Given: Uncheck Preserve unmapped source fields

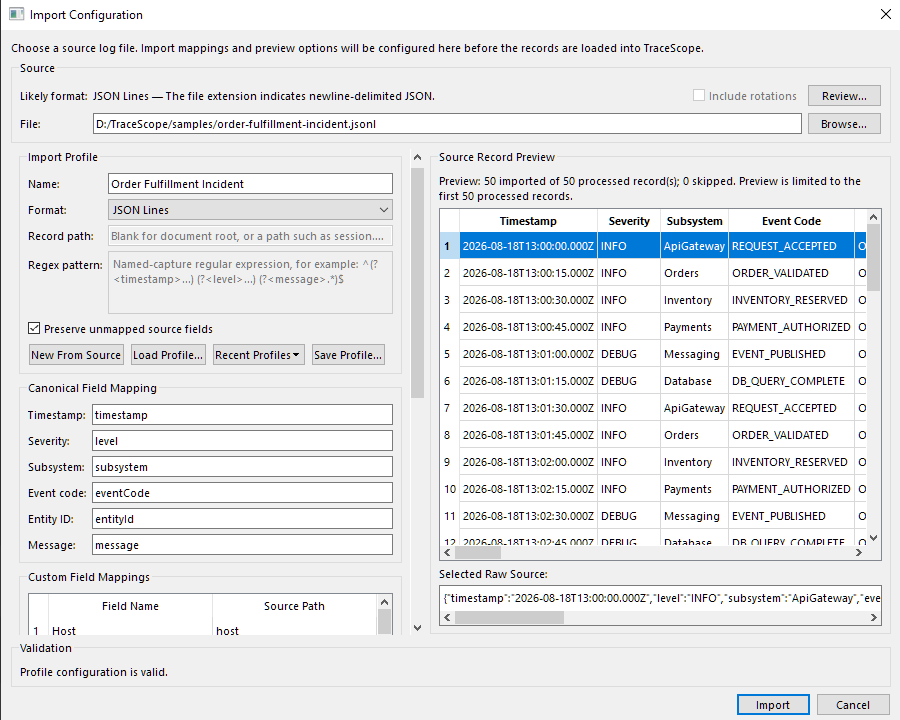Looking at the screenshot, I should pyautogui.click(x=34, y=328).
